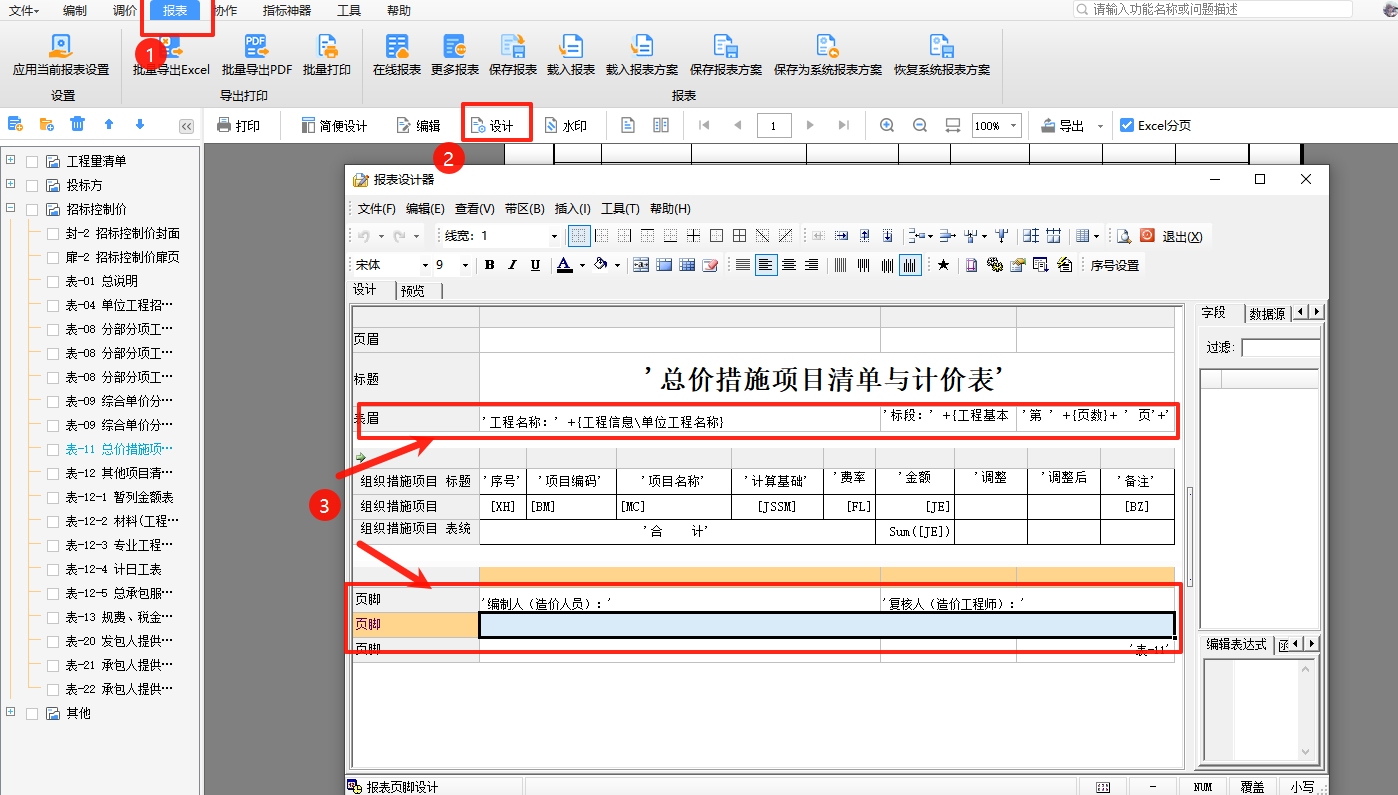Click 保存报表 icon
Screen dimensions: 1398x795
coord(513,46)
